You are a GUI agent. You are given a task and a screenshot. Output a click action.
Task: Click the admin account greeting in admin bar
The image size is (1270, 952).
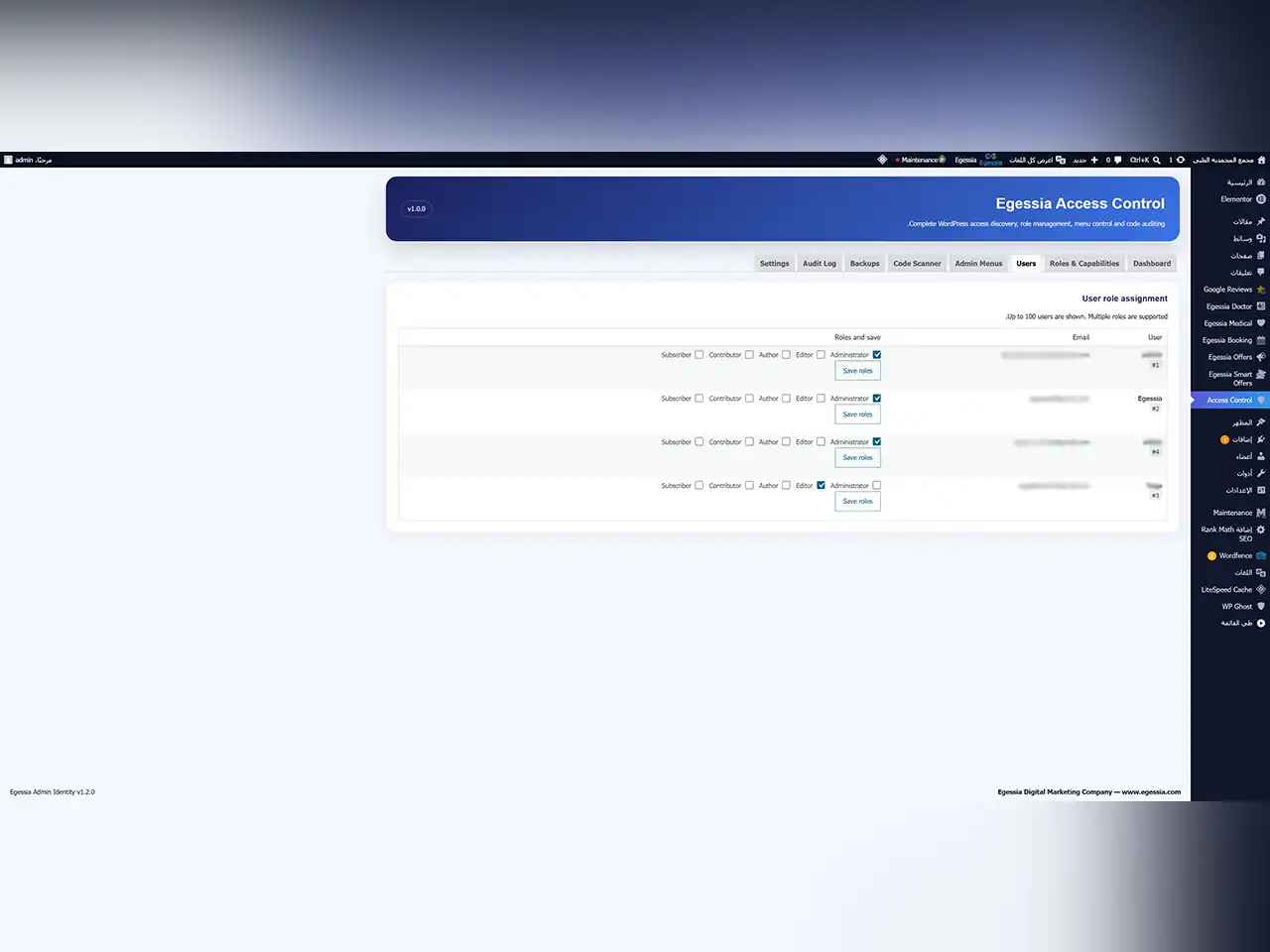point(28,160)
